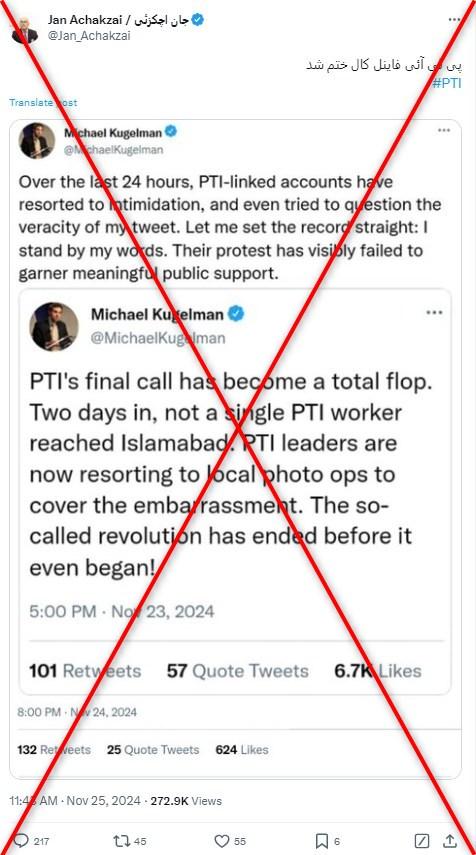
Task: Like the post with 55 likes
Action: point(221,840)
